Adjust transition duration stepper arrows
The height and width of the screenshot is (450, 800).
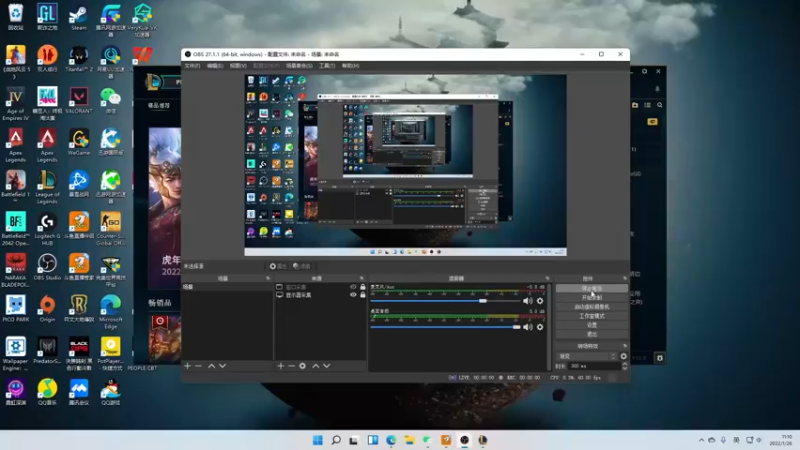pos(624,366)
